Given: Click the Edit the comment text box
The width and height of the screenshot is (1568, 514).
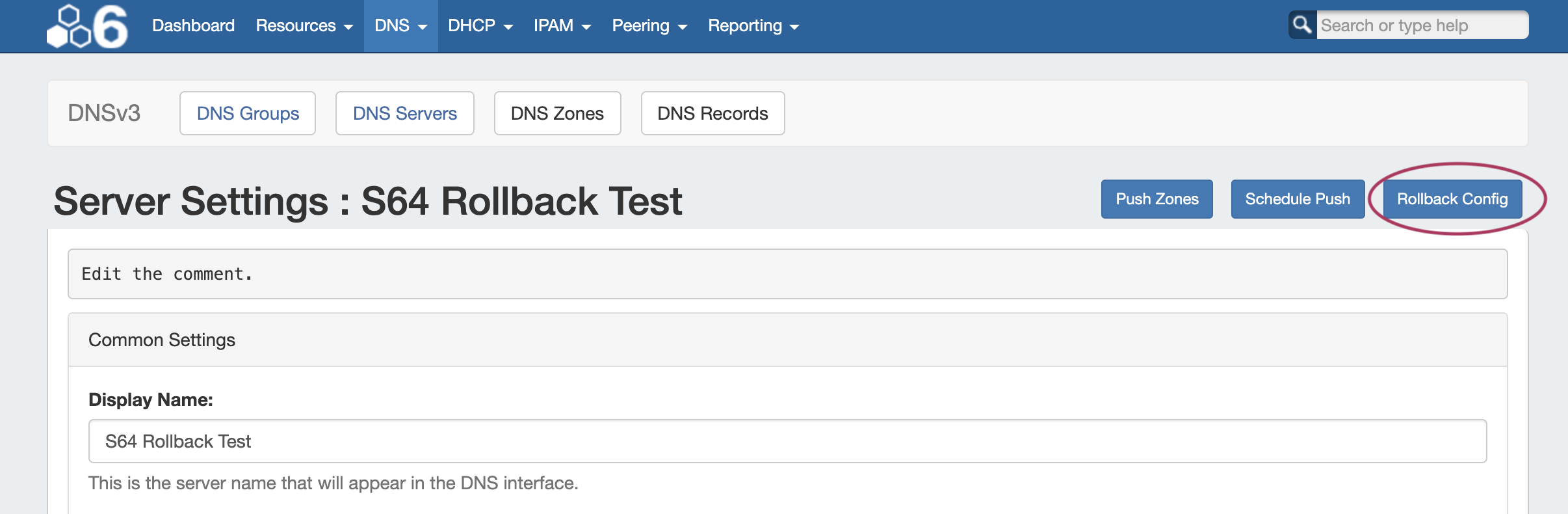Looking at the screenshot, I should (787, 274).
